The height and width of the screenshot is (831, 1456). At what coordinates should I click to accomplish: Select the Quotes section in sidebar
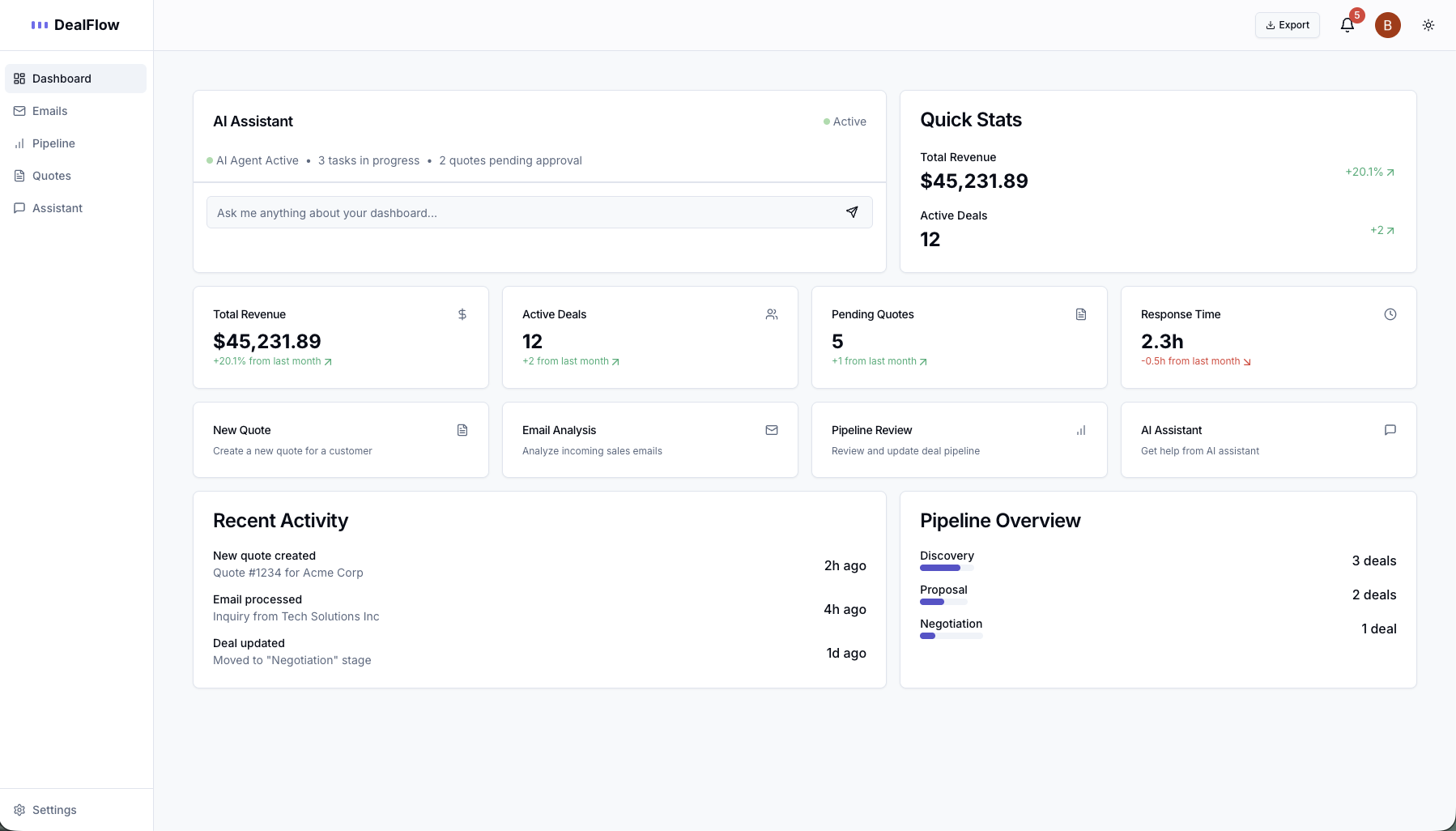pos(52,176)
